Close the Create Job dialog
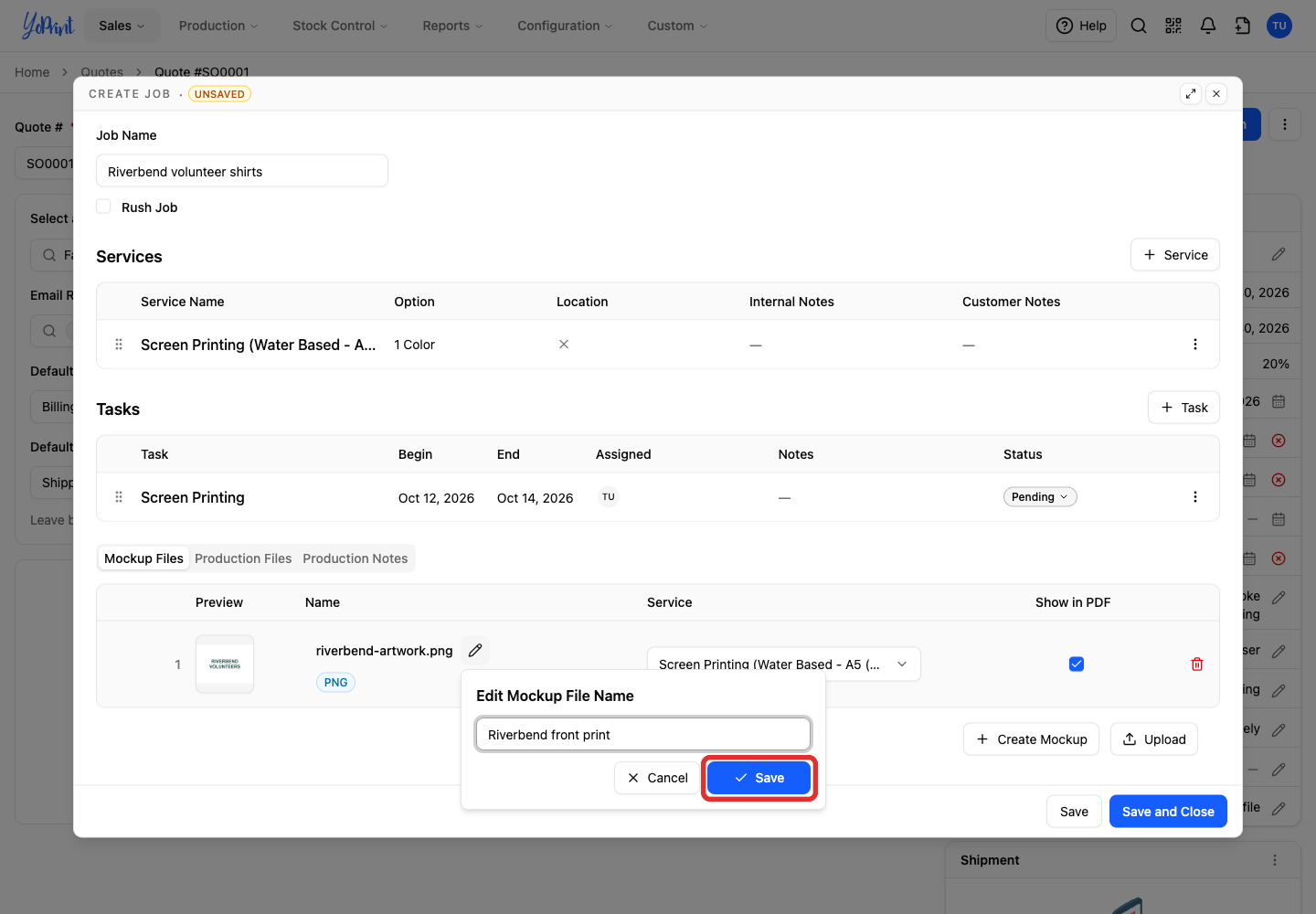The width and height of the screenshot is (1316, 914). point(1216,93)
